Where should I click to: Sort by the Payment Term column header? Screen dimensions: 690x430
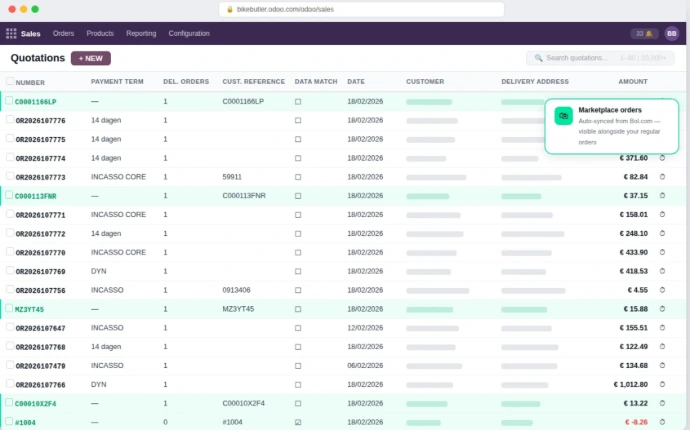[x=117, y=82]
